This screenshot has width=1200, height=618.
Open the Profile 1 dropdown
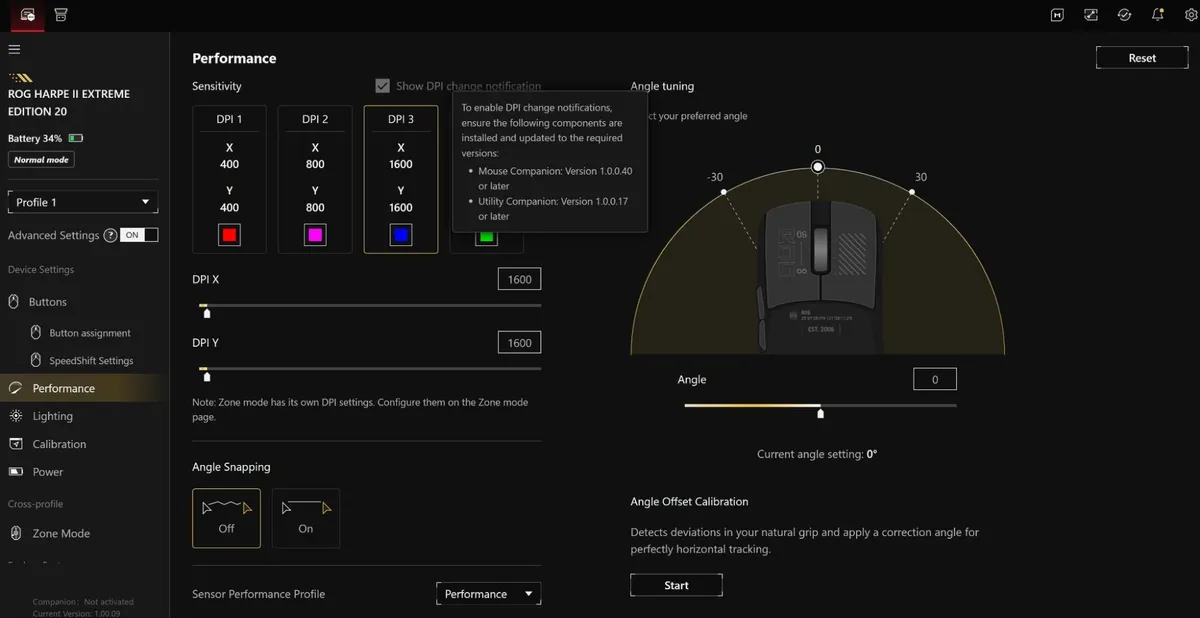click(83, 202)
